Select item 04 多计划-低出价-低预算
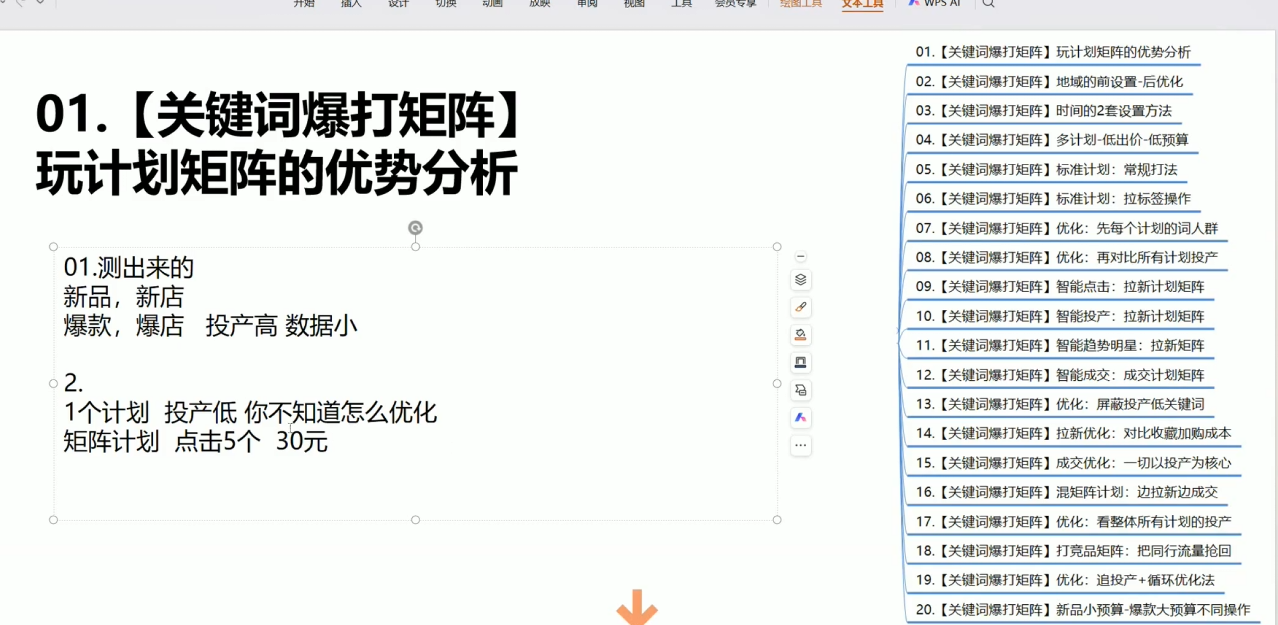This screenshot has height=625, width=1278. pyautogui.click(x=1052, y=140)
